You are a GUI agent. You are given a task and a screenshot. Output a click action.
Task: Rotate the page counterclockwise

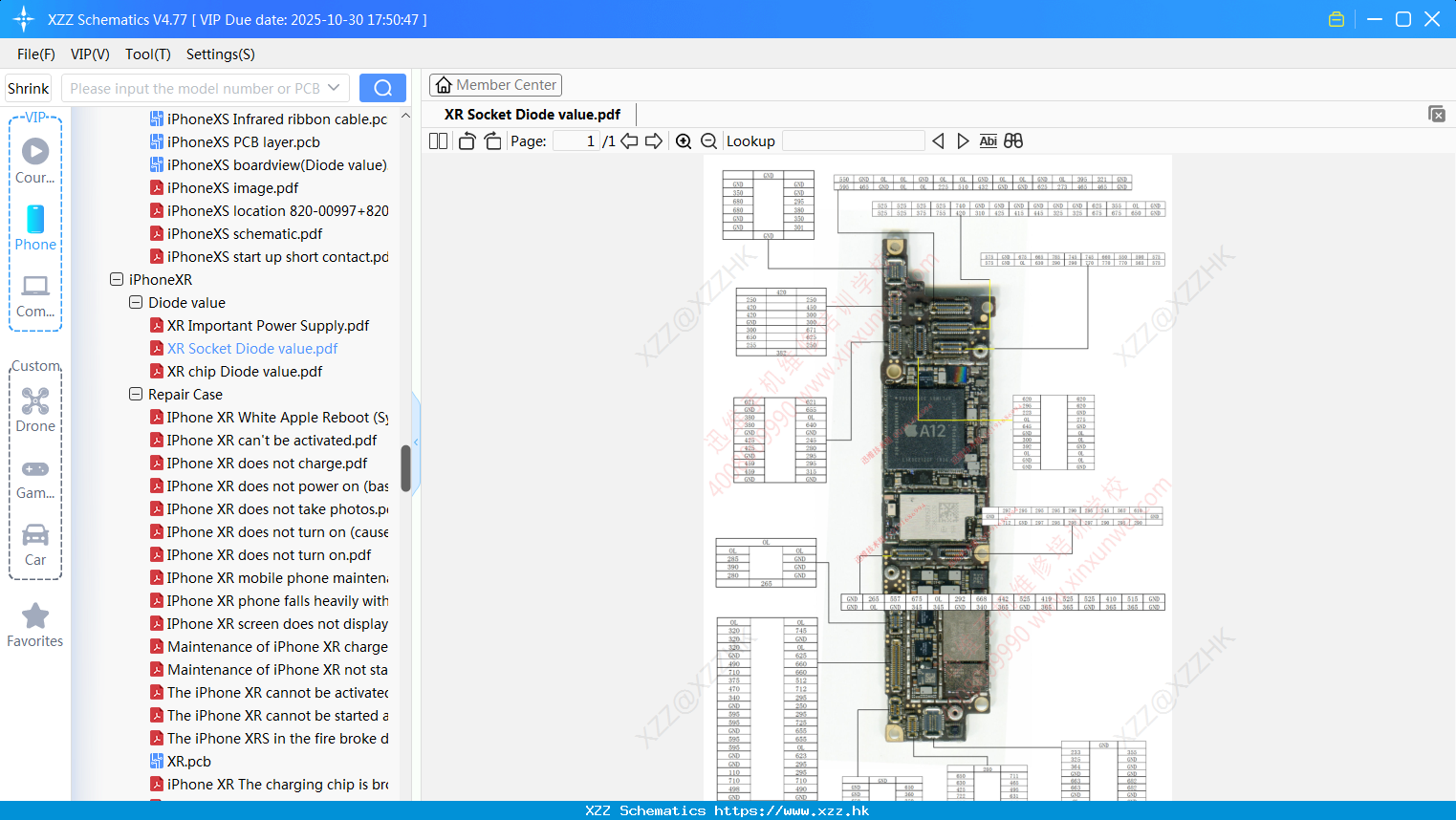[x=467, y=141]
